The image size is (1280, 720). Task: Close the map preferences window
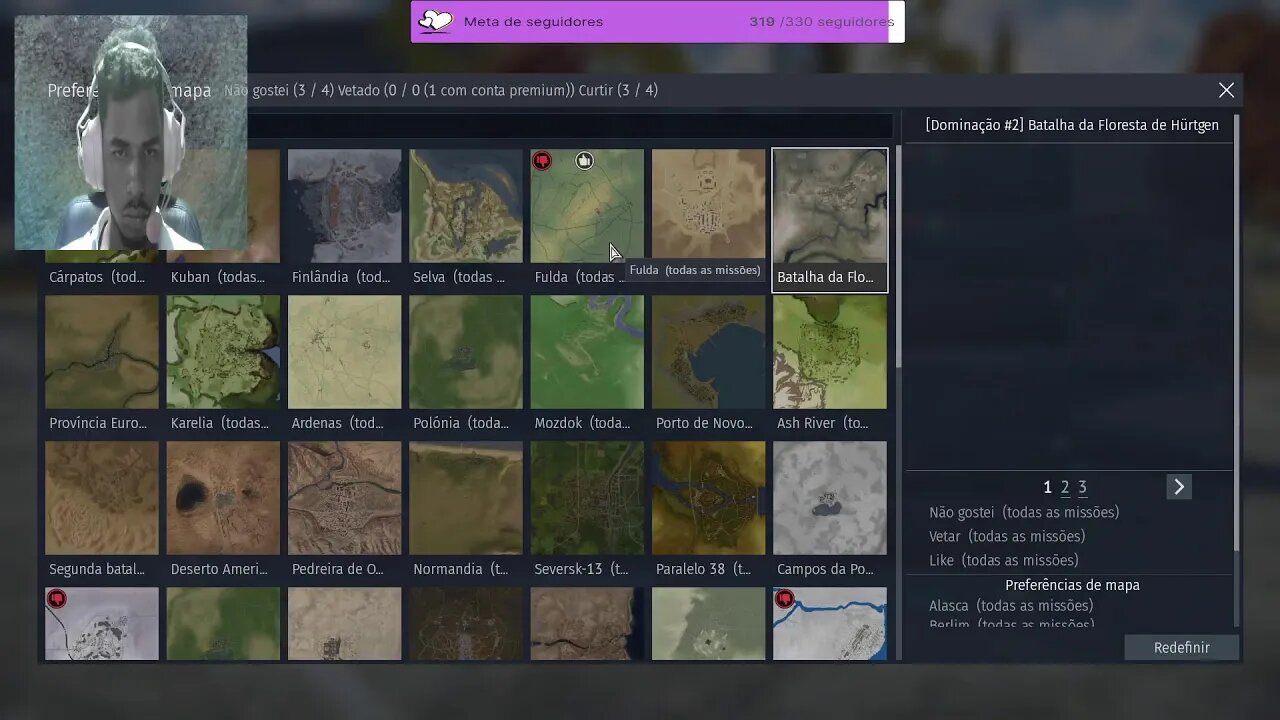tap(1226, 90)
